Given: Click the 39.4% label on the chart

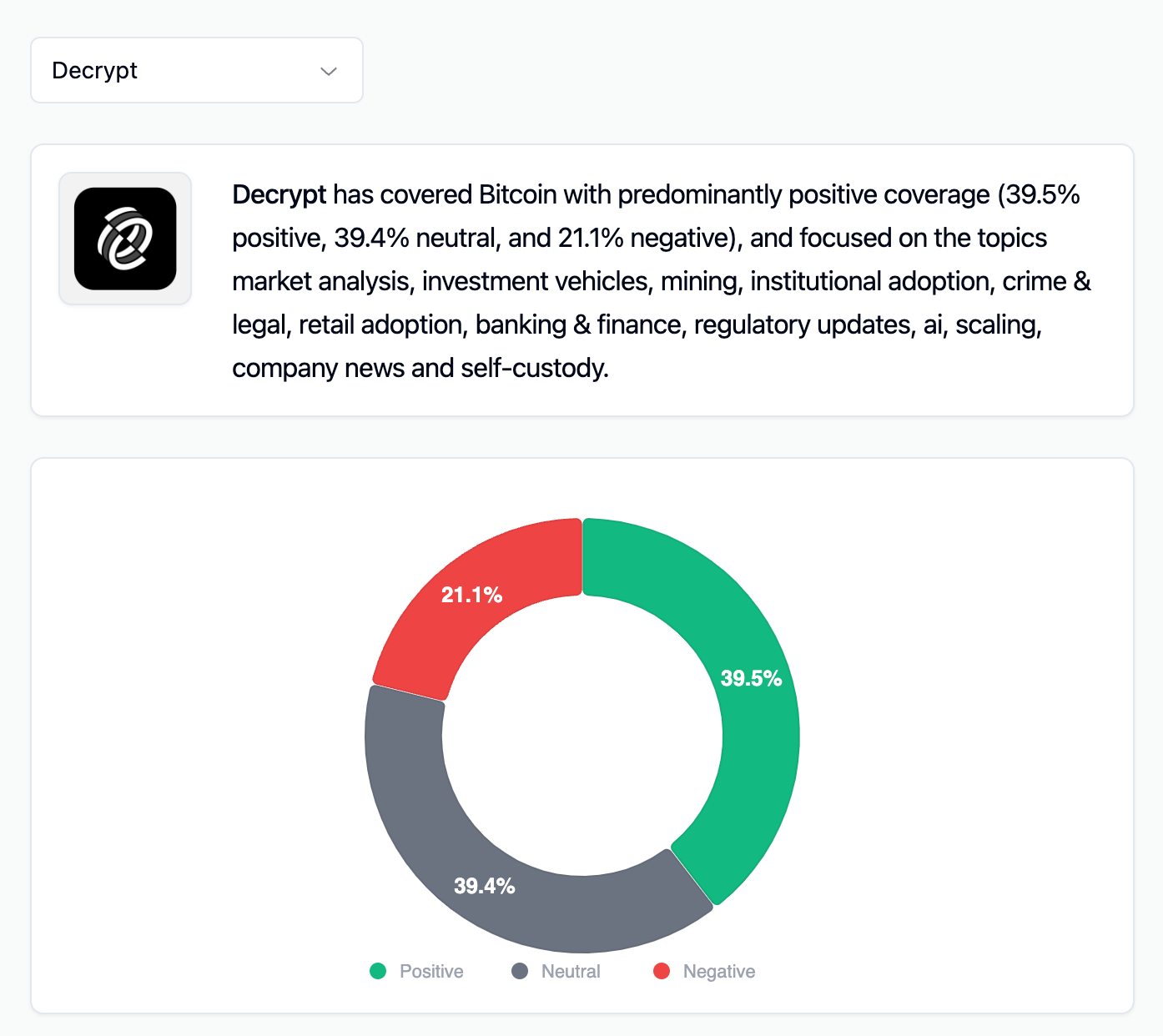Looking at the screenshot, I should [x=484, y=886].
